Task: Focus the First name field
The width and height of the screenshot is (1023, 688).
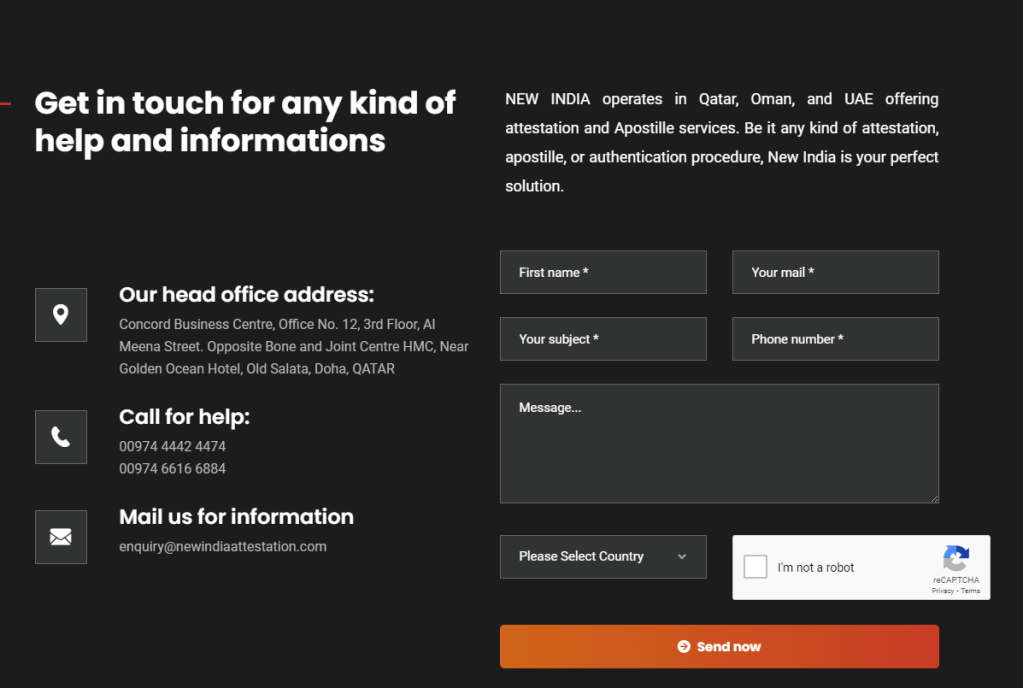Action: click(x=603, y=272)
